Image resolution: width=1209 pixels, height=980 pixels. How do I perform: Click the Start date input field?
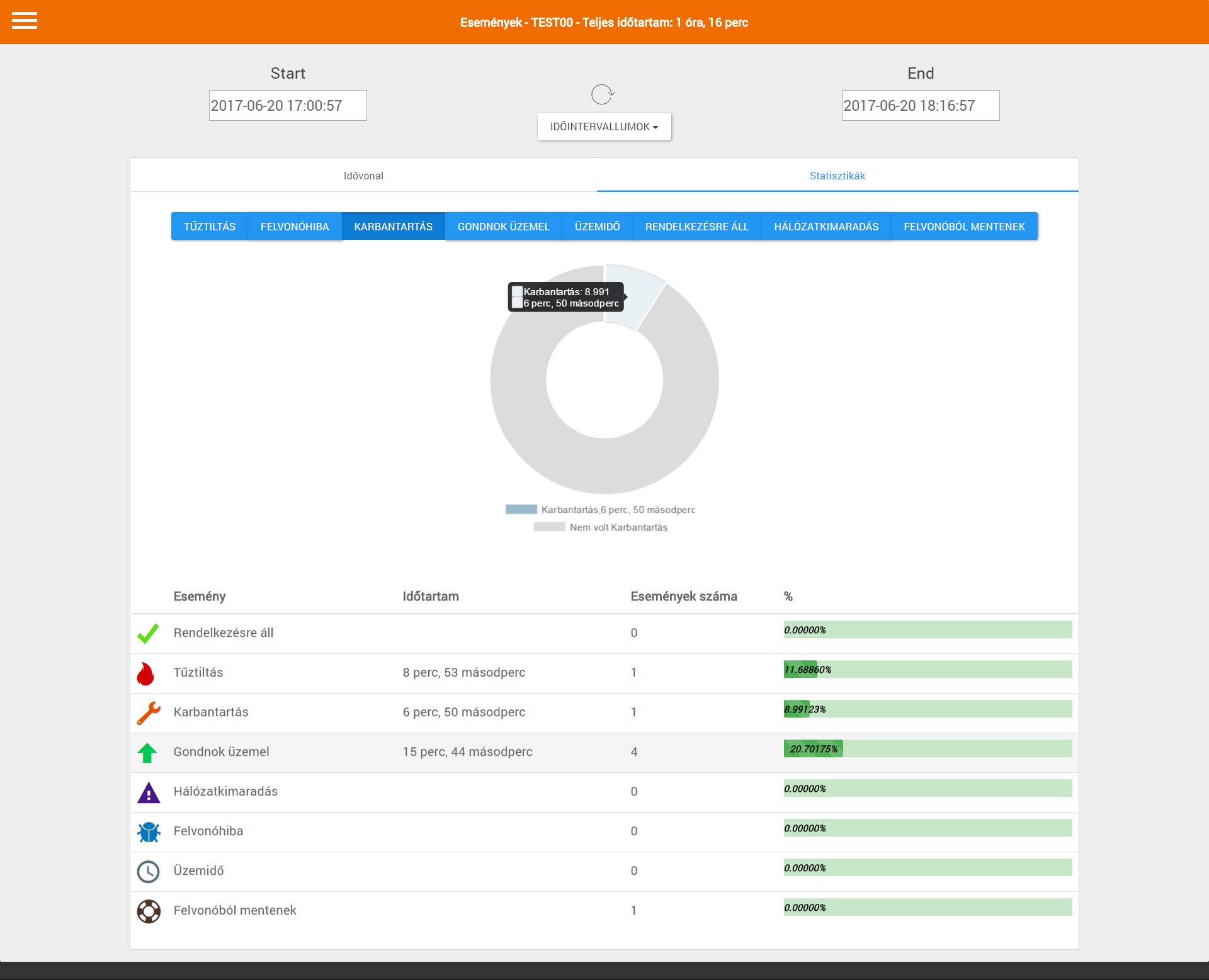click(x=288, y=106)
